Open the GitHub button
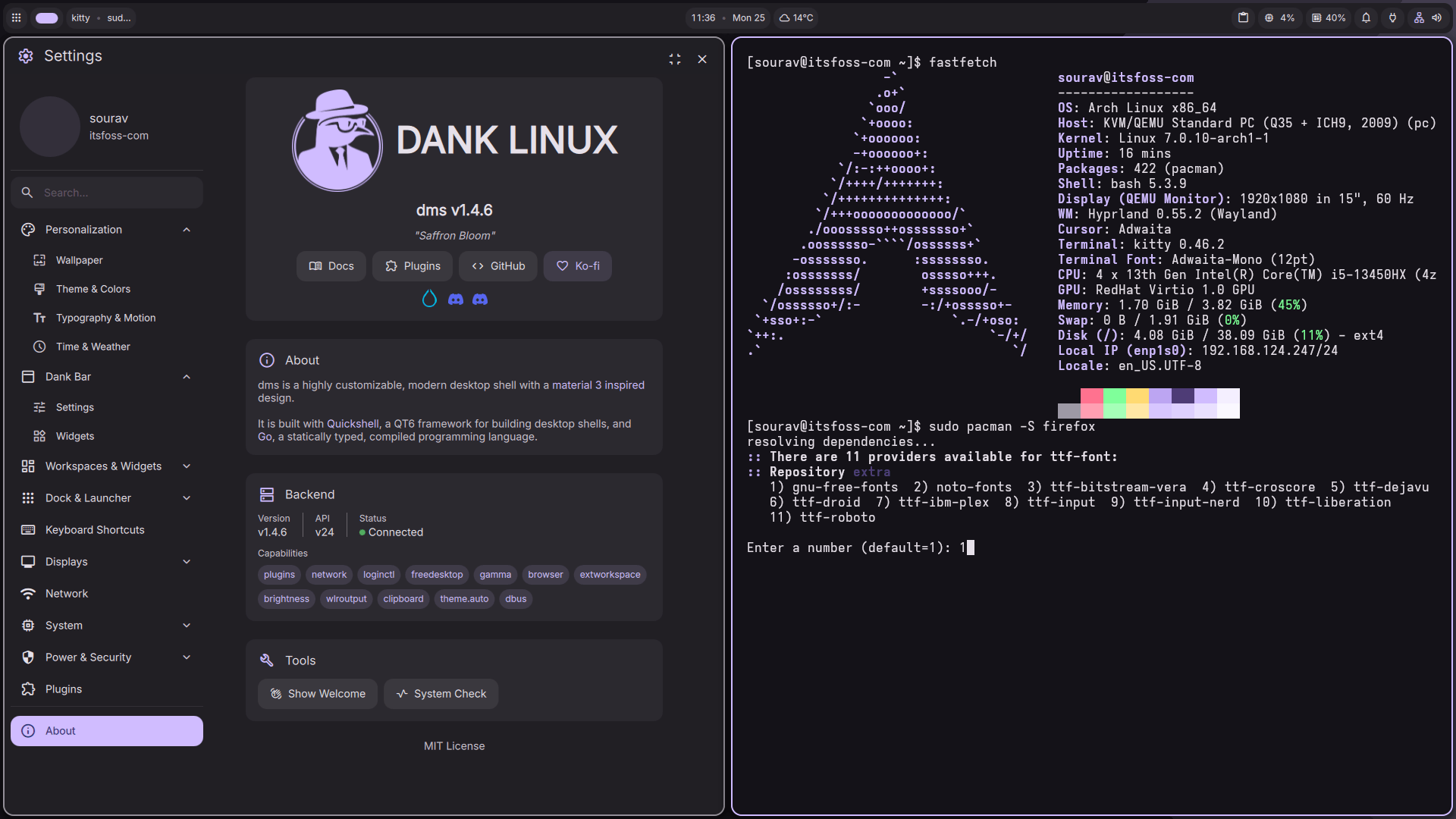Image resolution: width=1456 pixels, height=819 pixels. coord(498,266)
